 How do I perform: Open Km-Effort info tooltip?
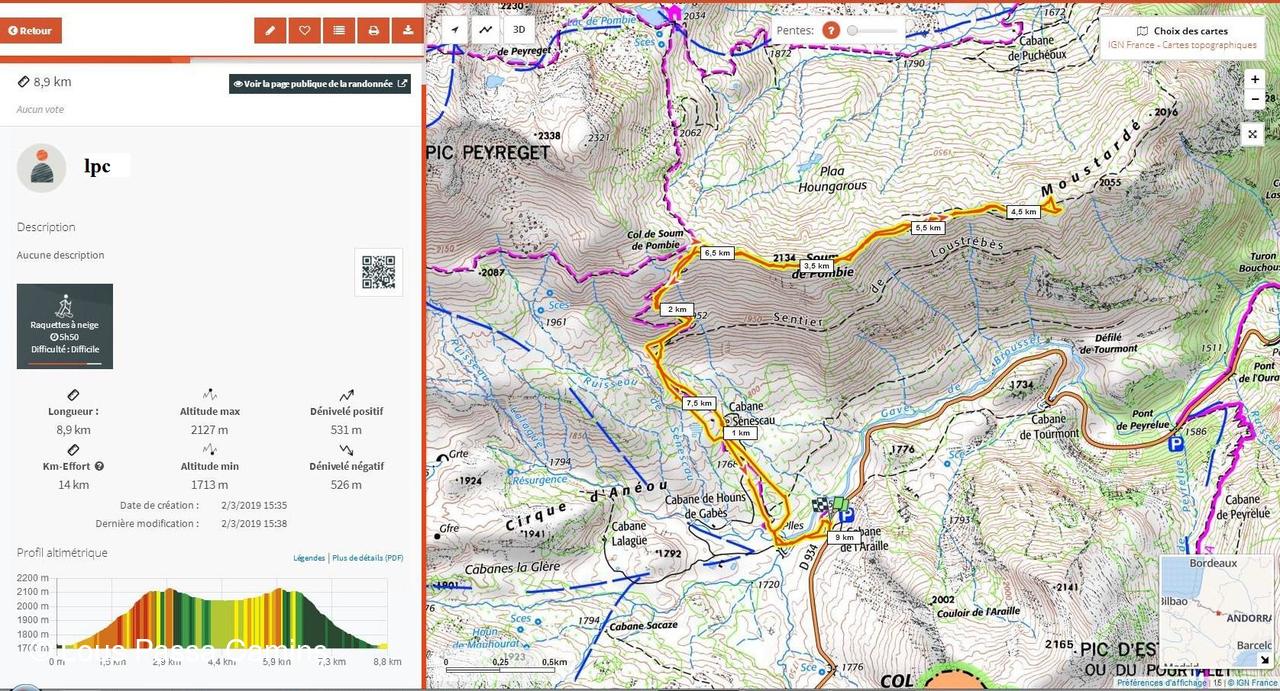pos(99,466)
